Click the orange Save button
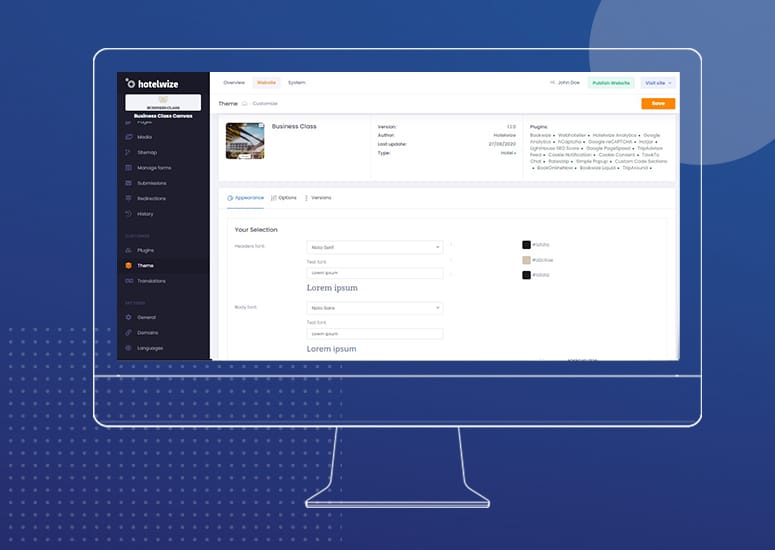This screenshot has height=550, width=775. click(657, 103)
